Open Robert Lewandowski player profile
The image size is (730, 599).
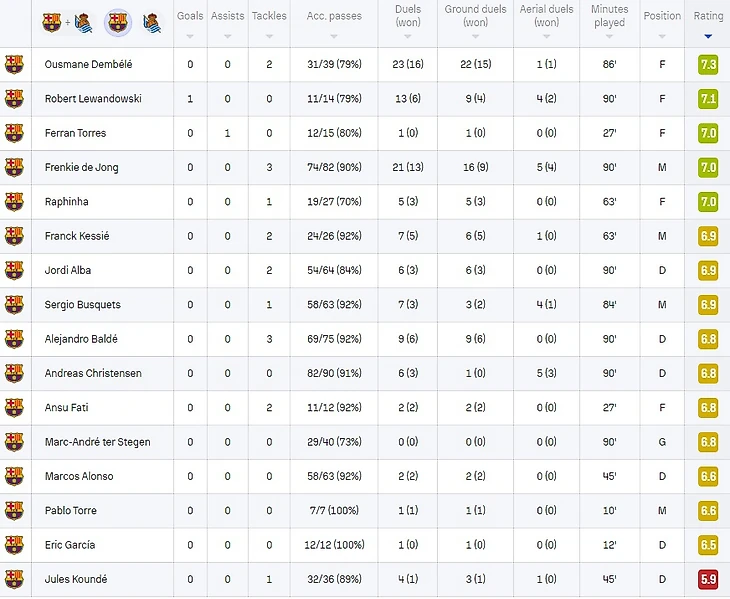click(x=93, y=99)
